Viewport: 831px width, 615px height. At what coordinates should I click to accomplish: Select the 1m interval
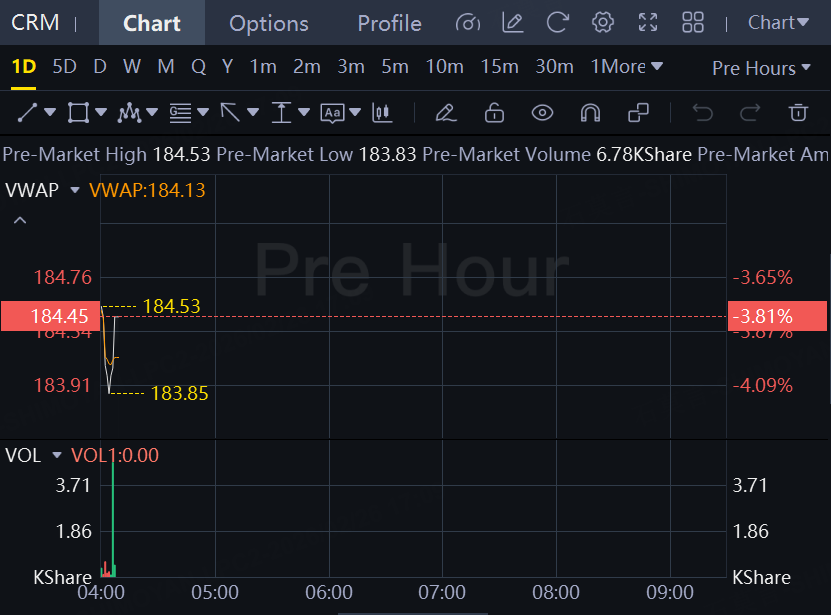pyautogui.click(x=263, y=66)
